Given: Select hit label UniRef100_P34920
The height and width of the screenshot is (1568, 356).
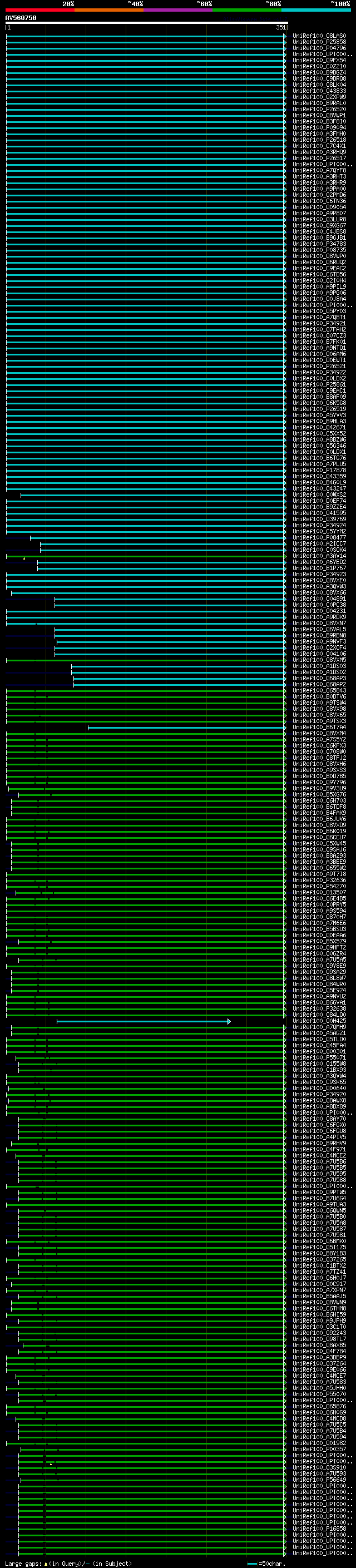Looking at the screenshot, I should click(x=319, y=1095).
